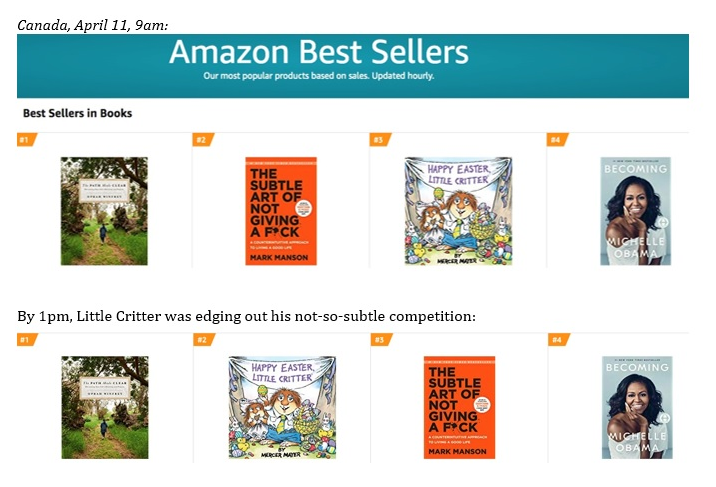Screen dimensions: 716x487
Task: Open The Path Made Clear cover in the 9am list
Action: [104, 211]
